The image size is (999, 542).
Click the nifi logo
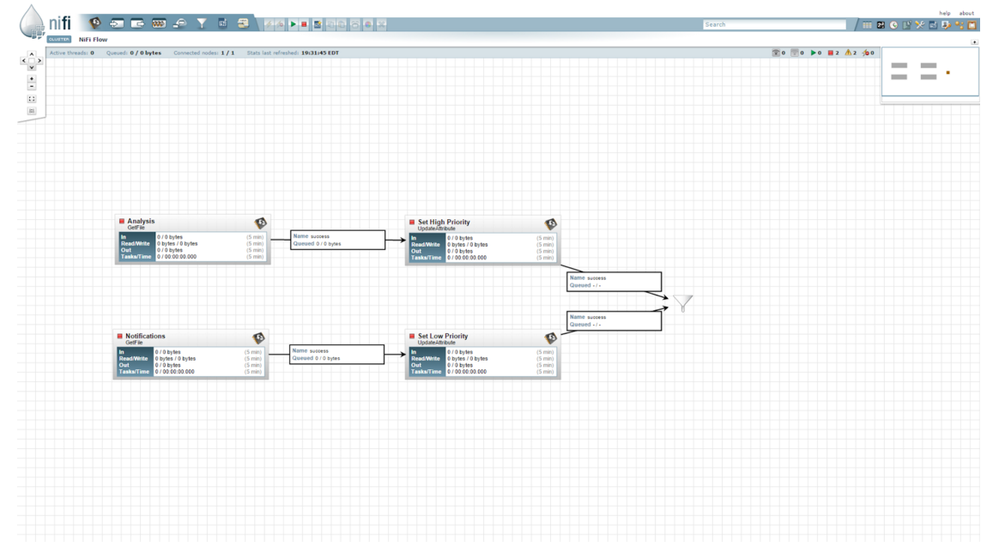click(x=45, y=22)
